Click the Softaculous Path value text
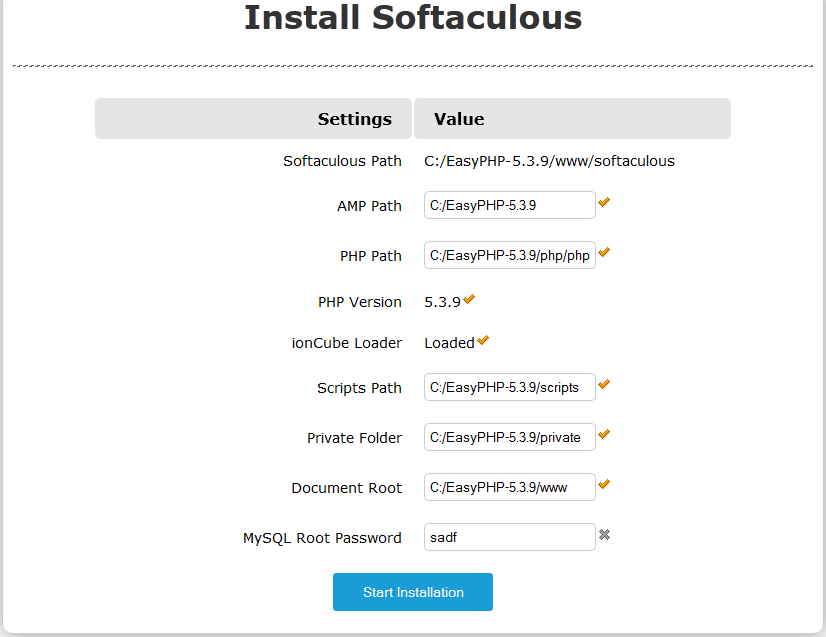This screenshot has height=637, width=826. [549, 161]
